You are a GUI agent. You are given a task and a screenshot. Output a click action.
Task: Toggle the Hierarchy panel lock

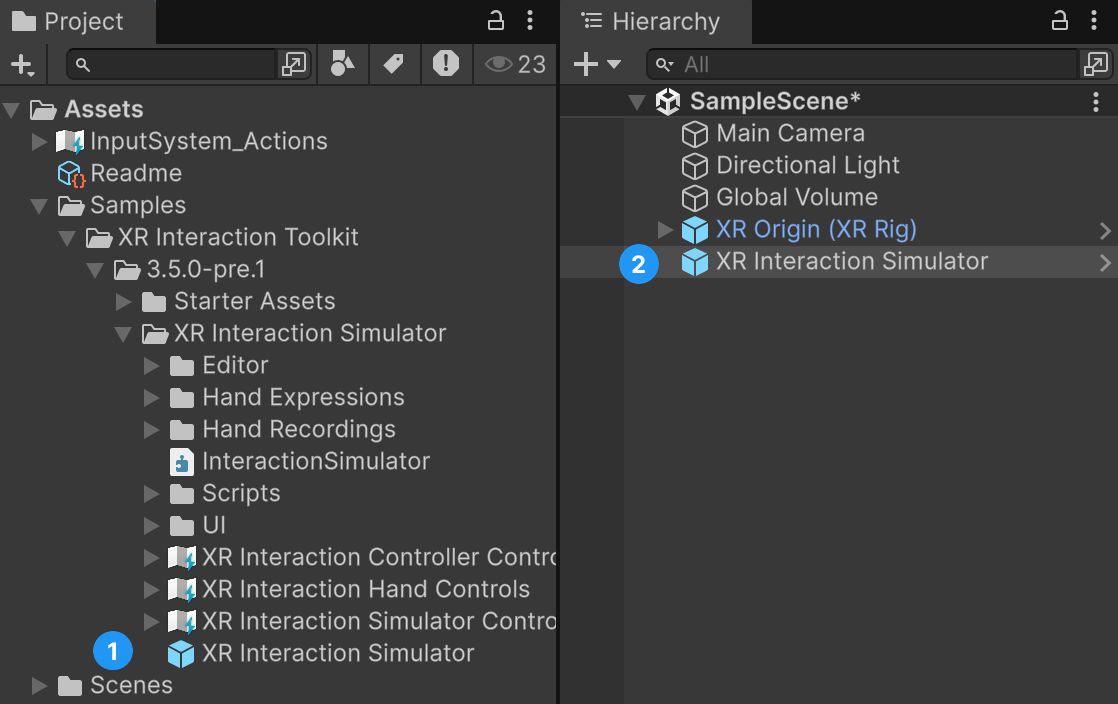(x=1060, y=21)
